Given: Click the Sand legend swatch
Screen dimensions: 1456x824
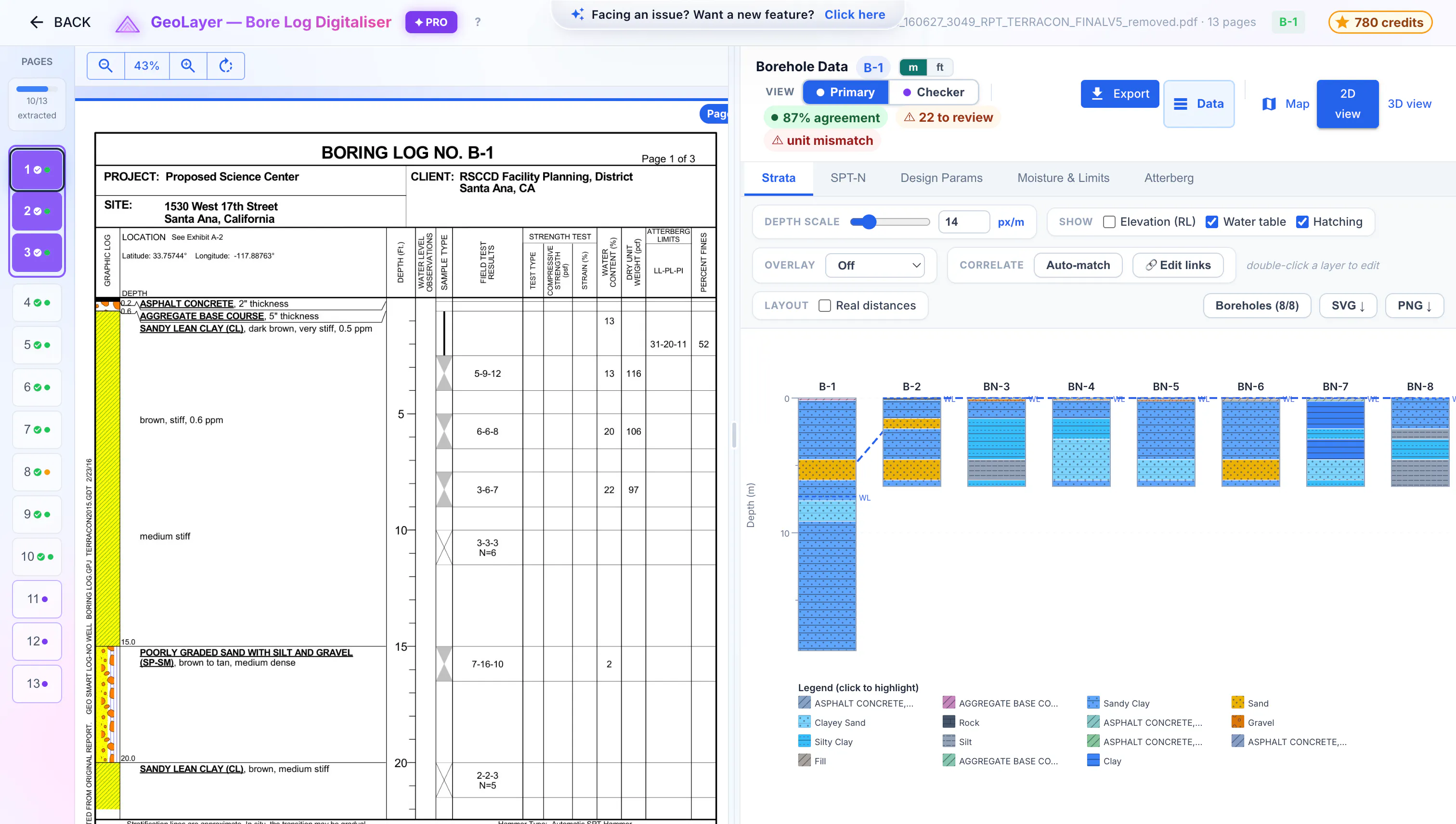Looking at the screenshot, I should click(1237, 703).
